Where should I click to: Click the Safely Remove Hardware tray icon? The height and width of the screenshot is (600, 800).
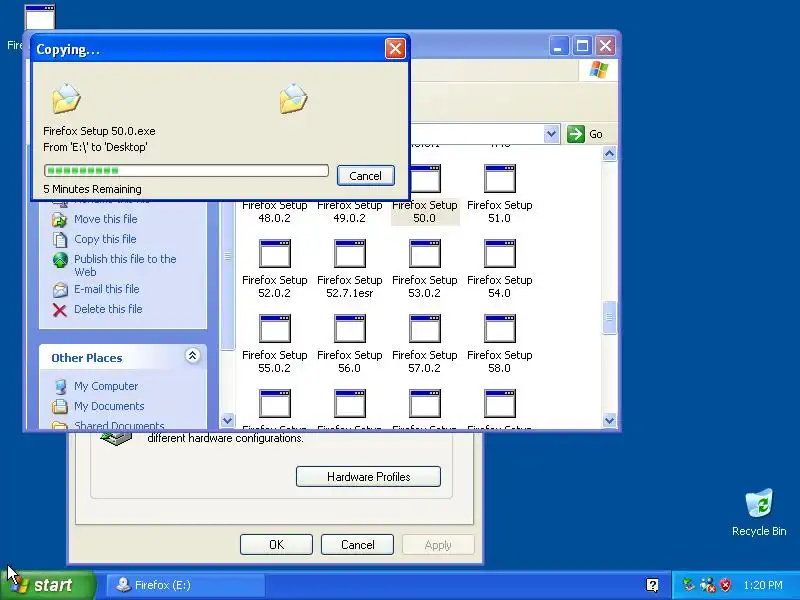(x=689, y=585)
